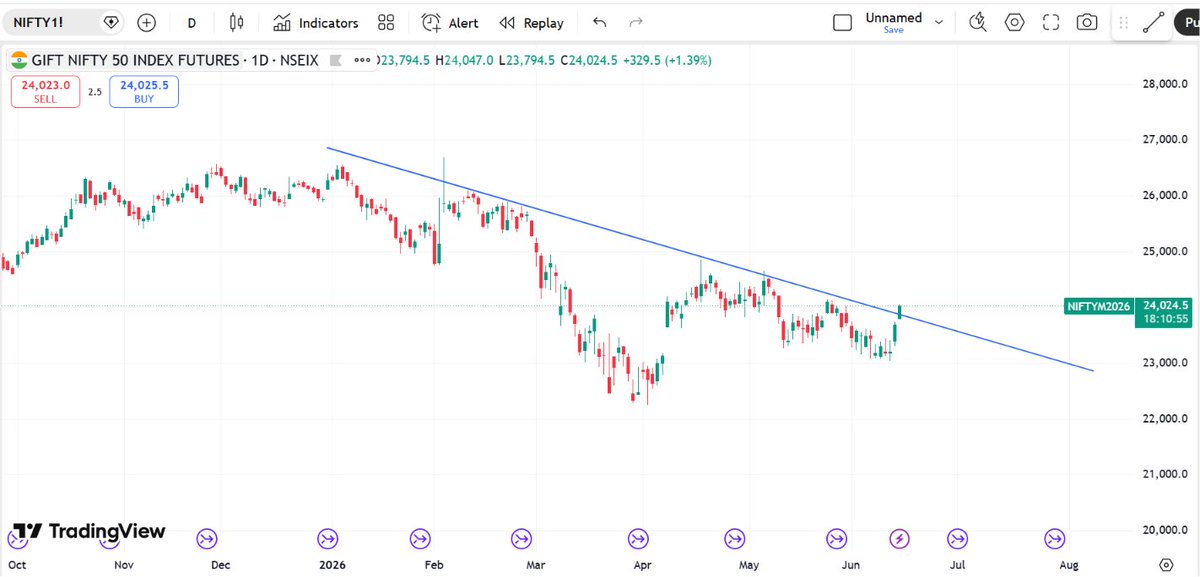The height and width of the screenshot is (577, 1200).
Task: Open price scale settings gear icon
Action: [1166, 565]
